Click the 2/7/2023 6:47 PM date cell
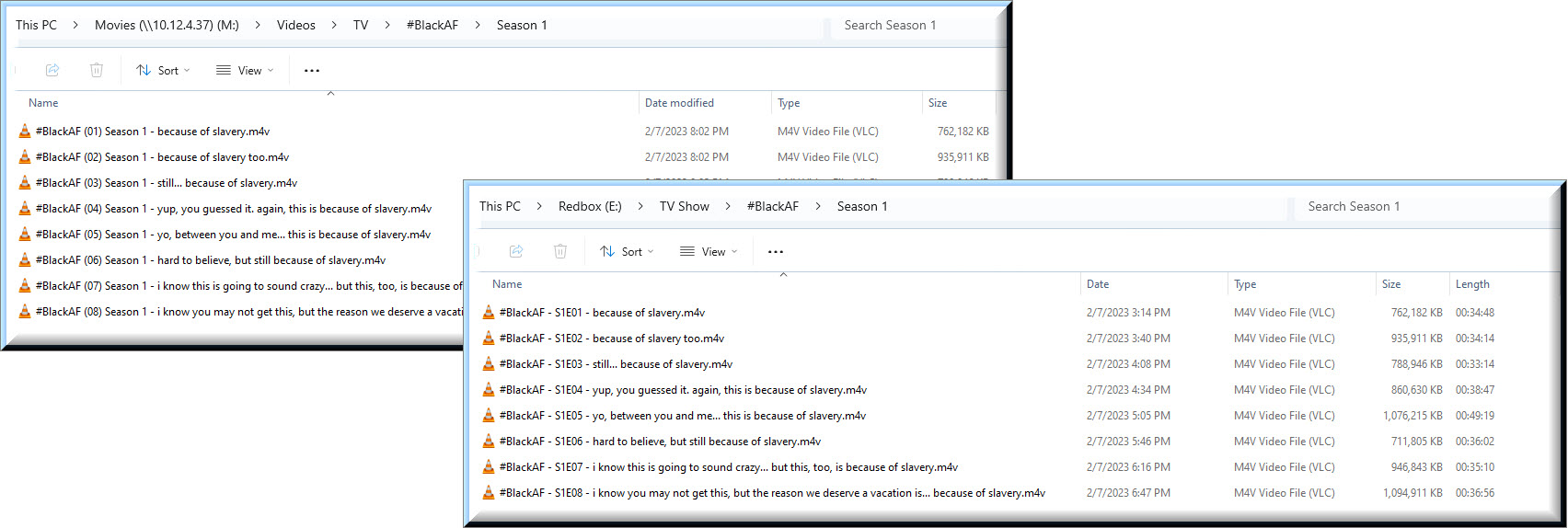The width and height of the screenshot is (1568, 528). 1128,493
